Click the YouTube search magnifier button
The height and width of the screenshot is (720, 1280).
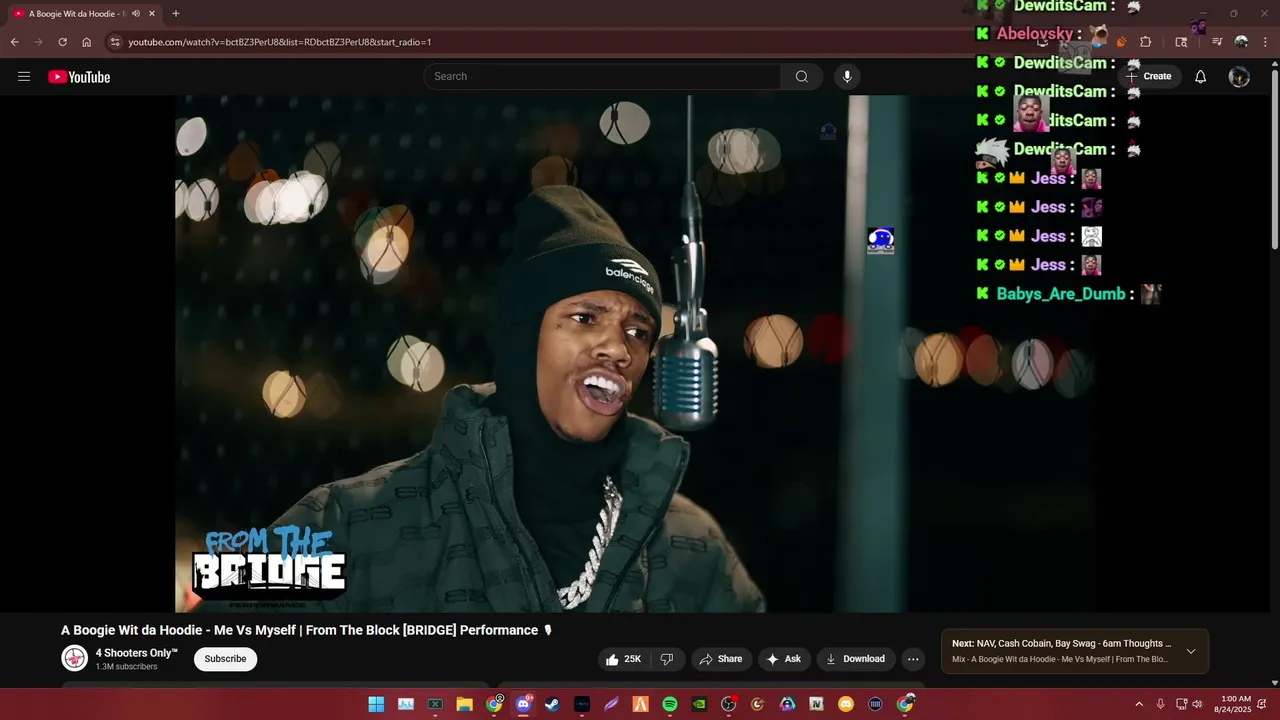tap(801, 77)
